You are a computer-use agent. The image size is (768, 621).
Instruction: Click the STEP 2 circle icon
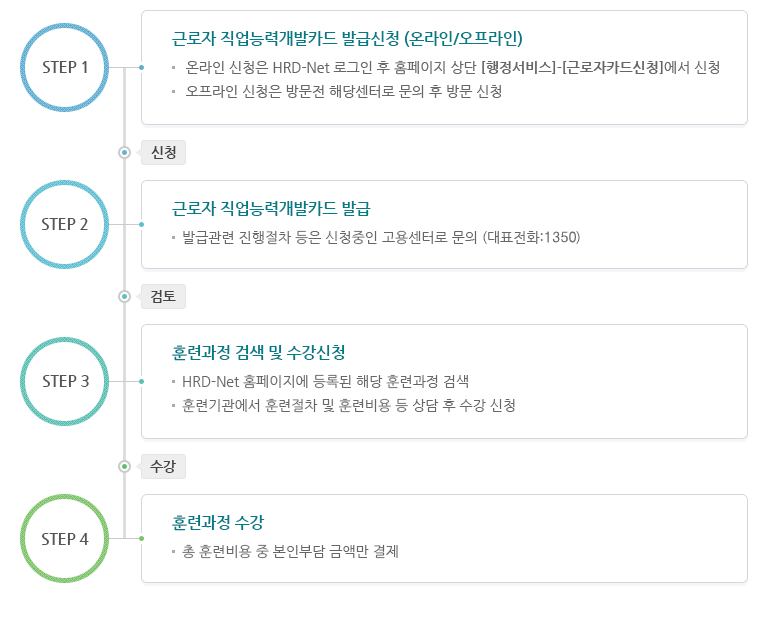tap(65, 224)
